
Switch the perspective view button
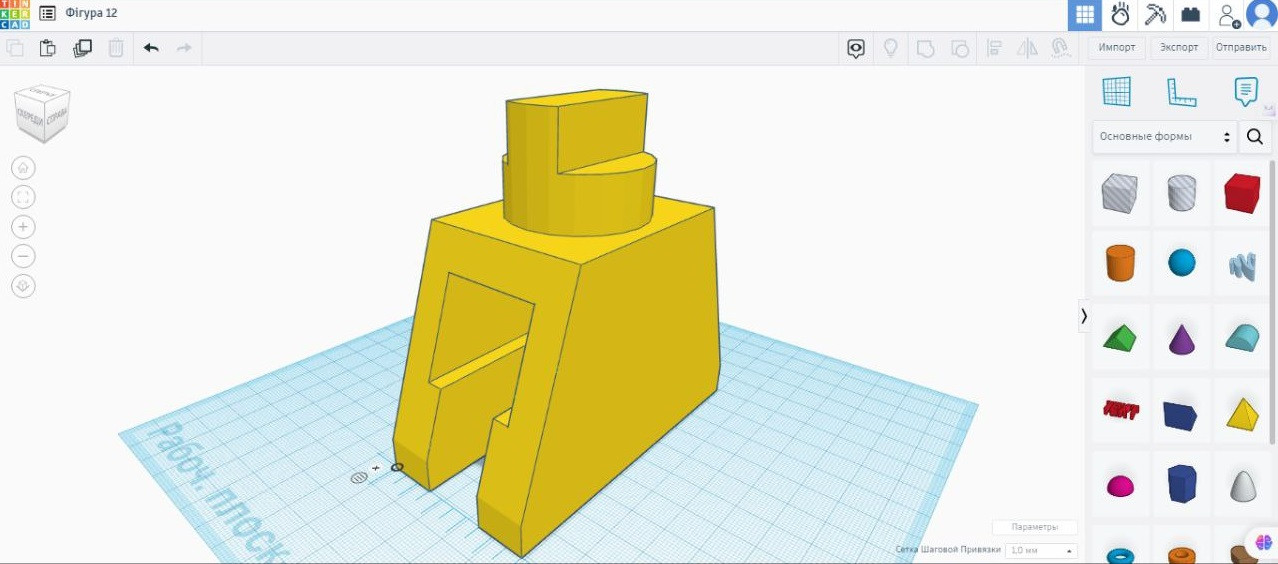23,286
